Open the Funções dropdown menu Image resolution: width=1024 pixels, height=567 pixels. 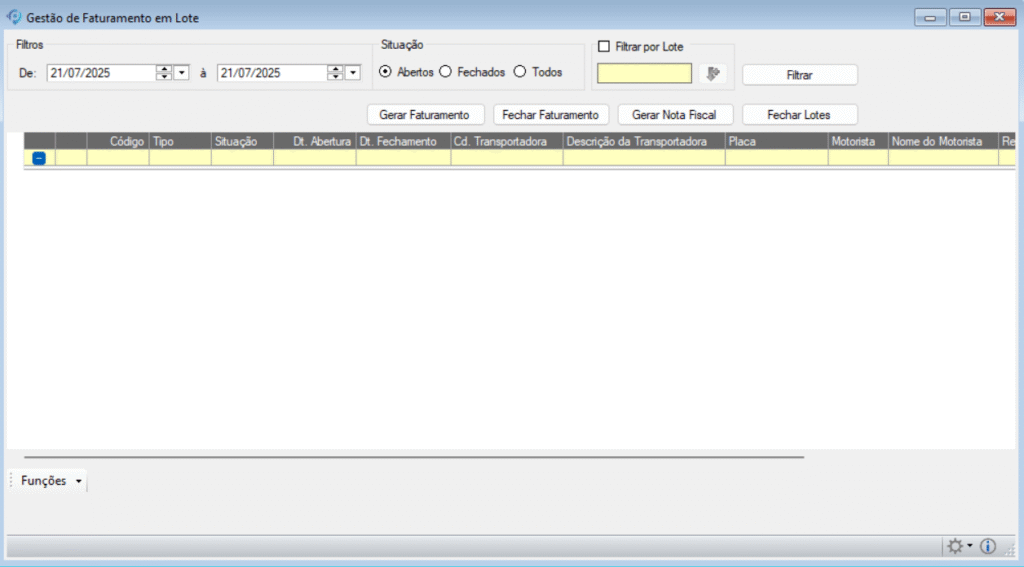pyautogui.click(x=52, y=481)
